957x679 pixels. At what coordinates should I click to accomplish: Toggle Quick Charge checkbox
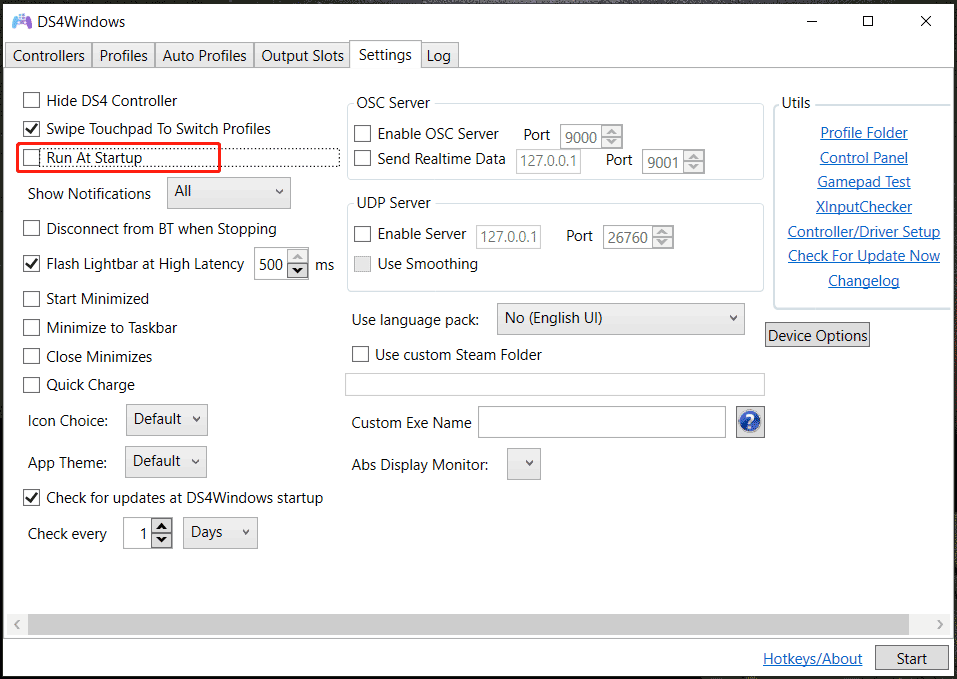[x=31, y=385]
